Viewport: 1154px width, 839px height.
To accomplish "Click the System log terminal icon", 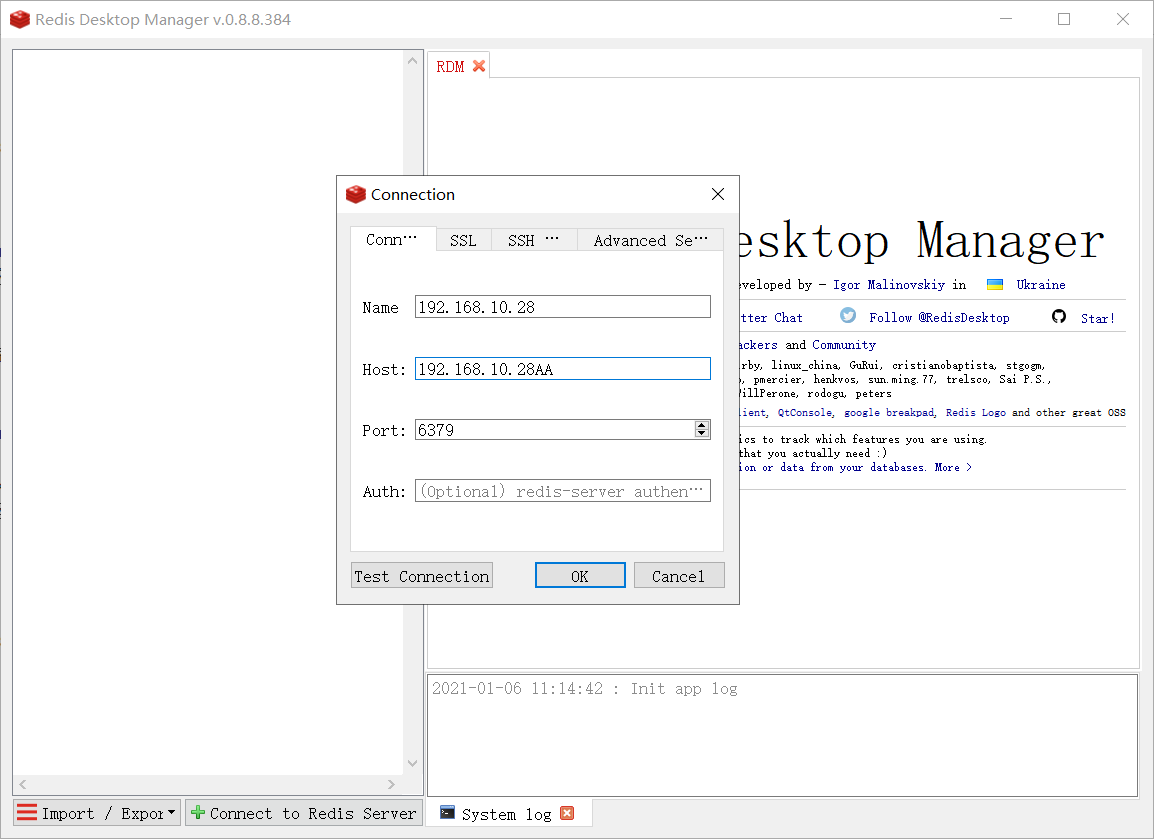I will pos(447,813).
